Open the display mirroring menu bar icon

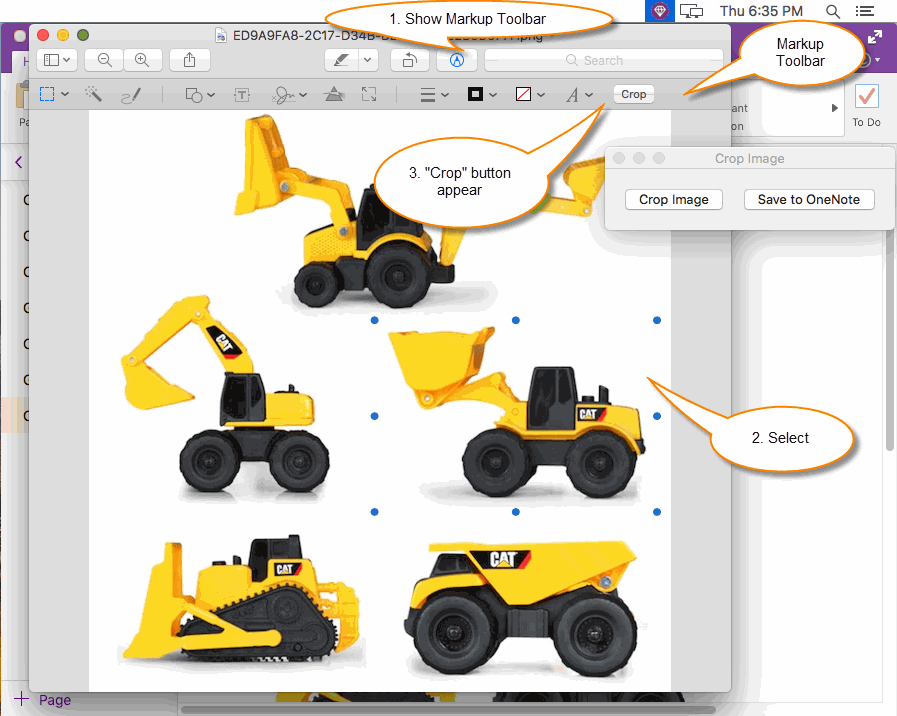coord(691,11)
